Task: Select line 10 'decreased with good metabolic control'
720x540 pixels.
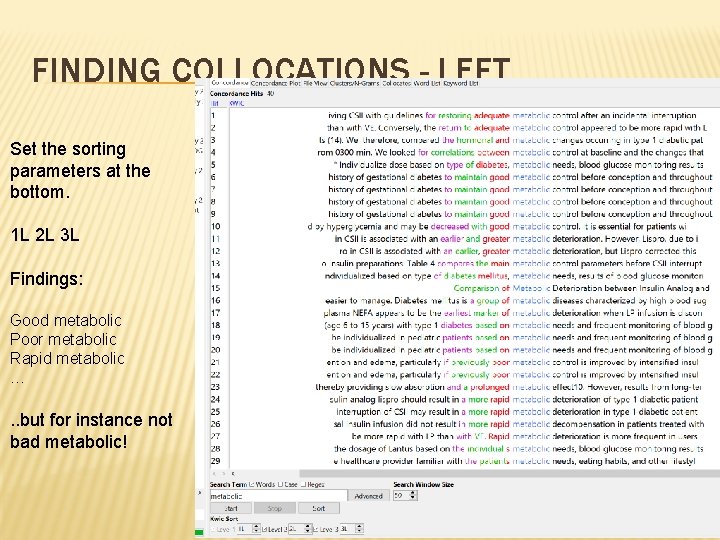Action: tap(497, 226)
